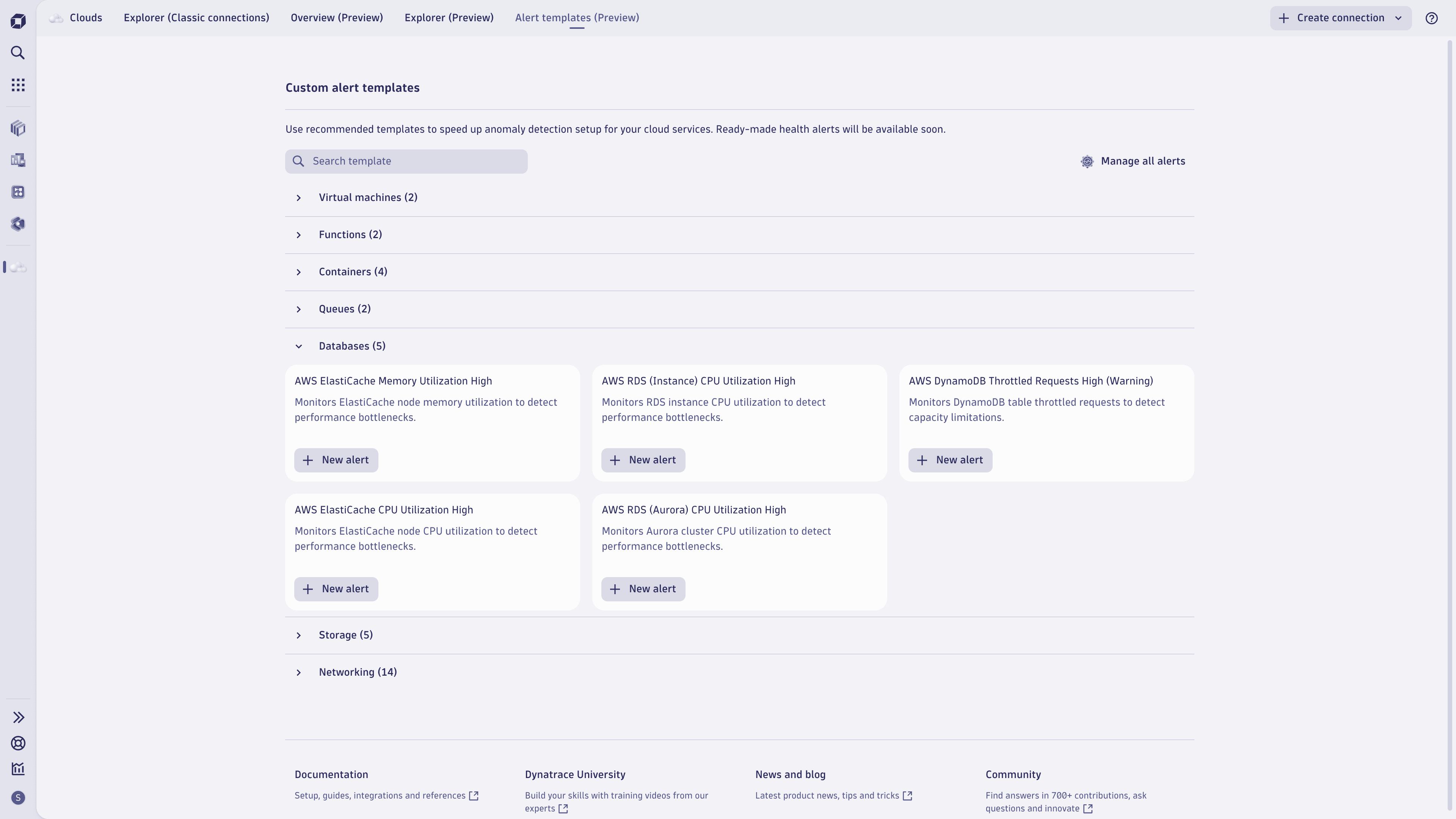
Task: Expand the Functions (2) section
Action: click(x=739, y=235)
